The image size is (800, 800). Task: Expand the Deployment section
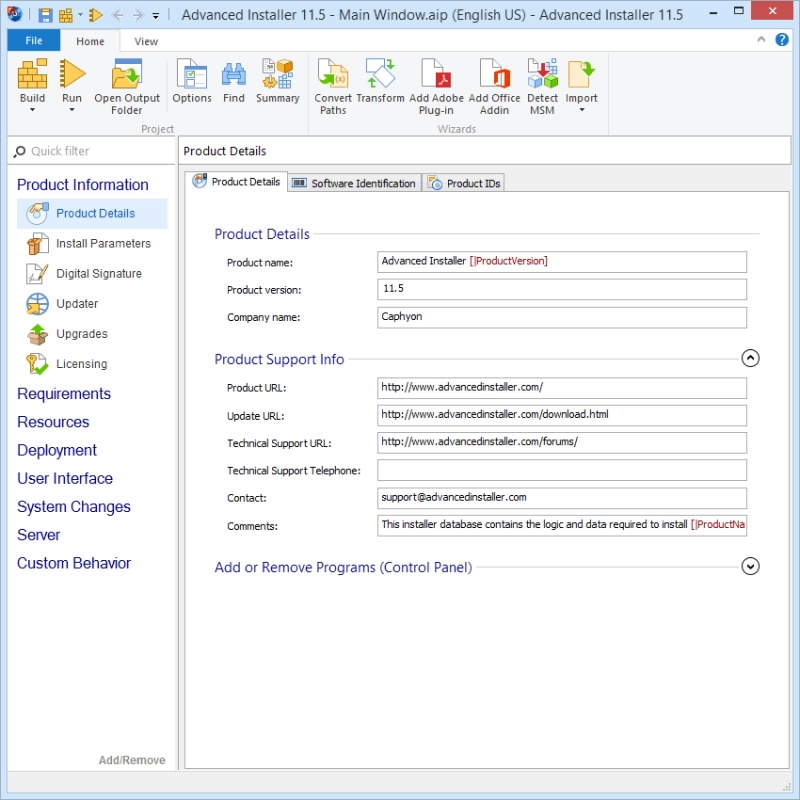click(x=57, y=450)
